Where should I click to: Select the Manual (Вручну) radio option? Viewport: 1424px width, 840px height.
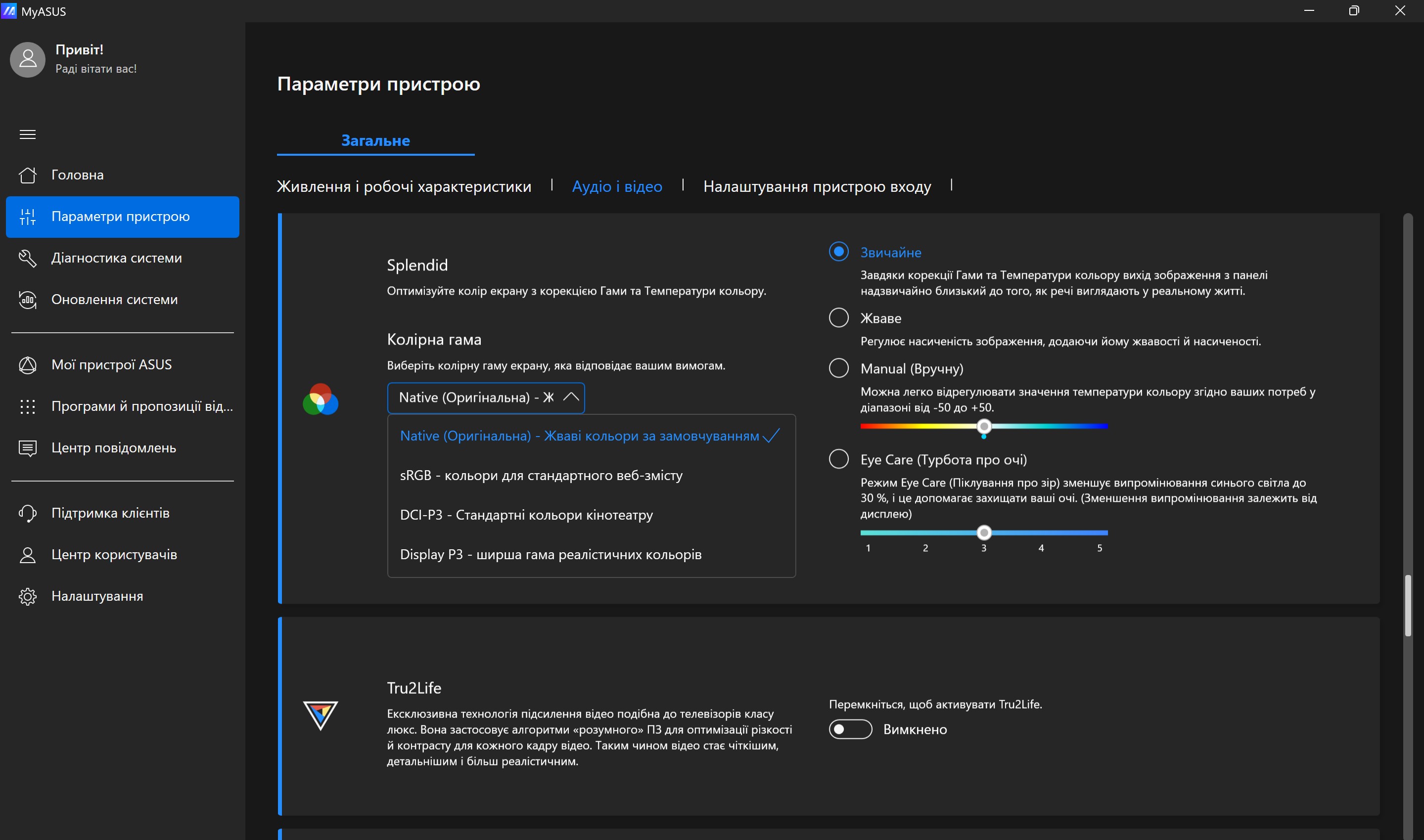(x=838, y=368)
